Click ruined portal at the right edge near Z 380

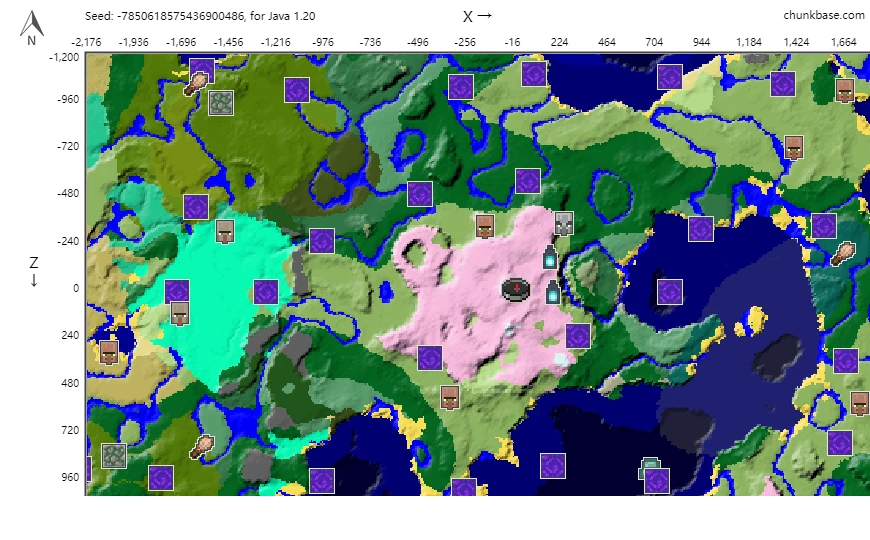[846, 361]
